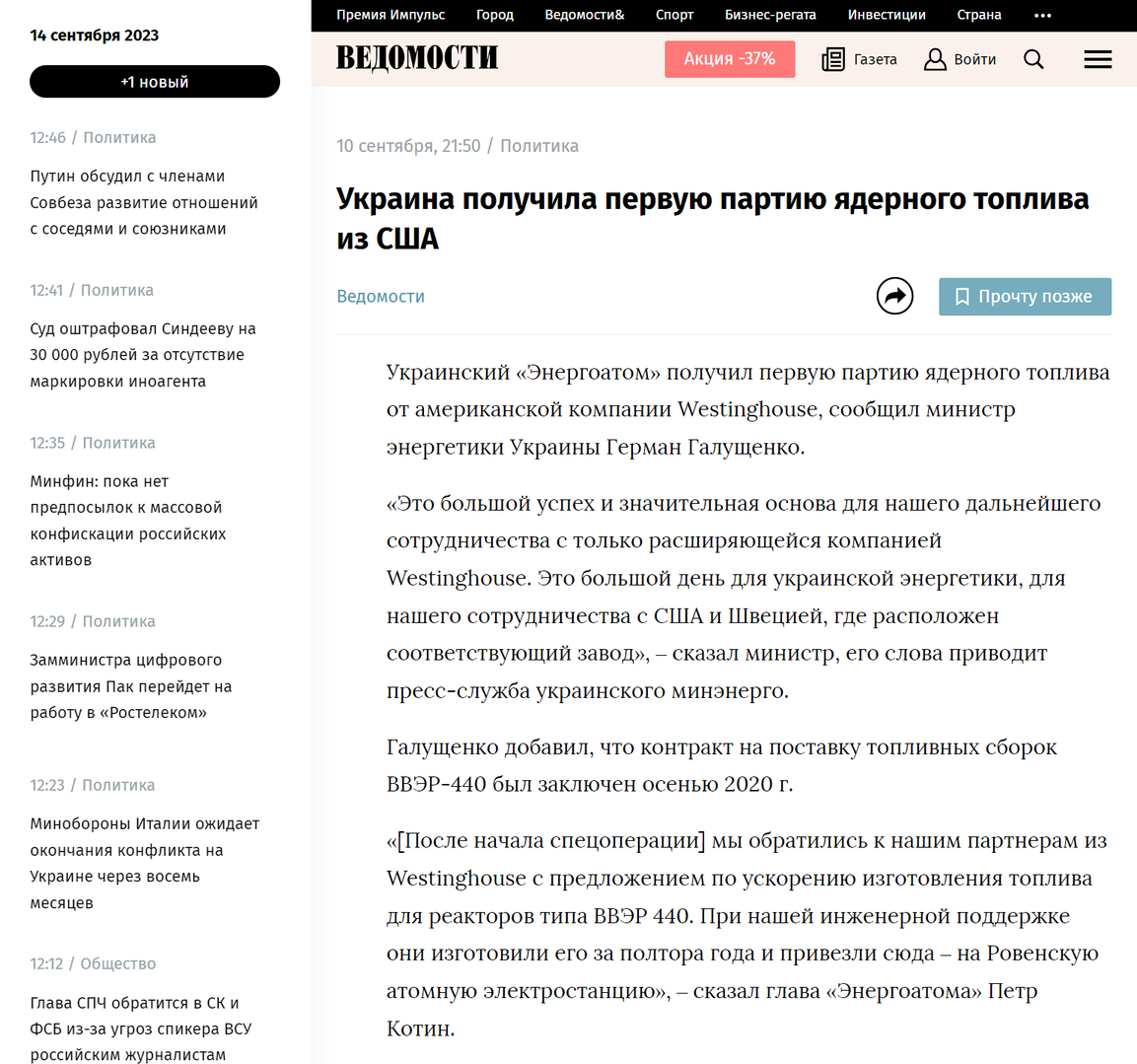
Task: Open Минобороны Италии conflict news item
Action: [144, 863]
